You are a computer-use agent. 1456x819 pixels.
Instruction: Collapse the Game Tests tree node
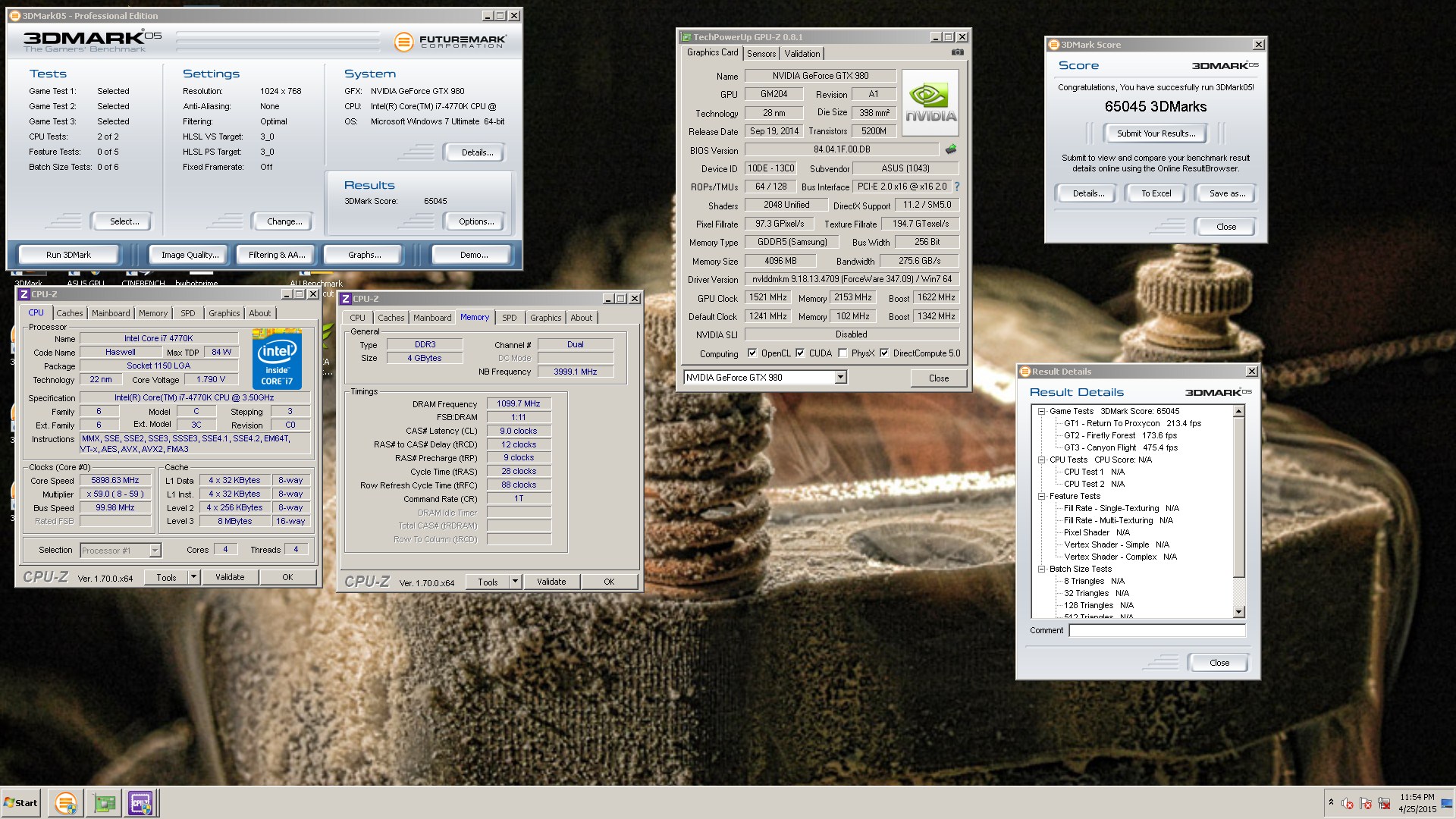(x=1041, y=412)
